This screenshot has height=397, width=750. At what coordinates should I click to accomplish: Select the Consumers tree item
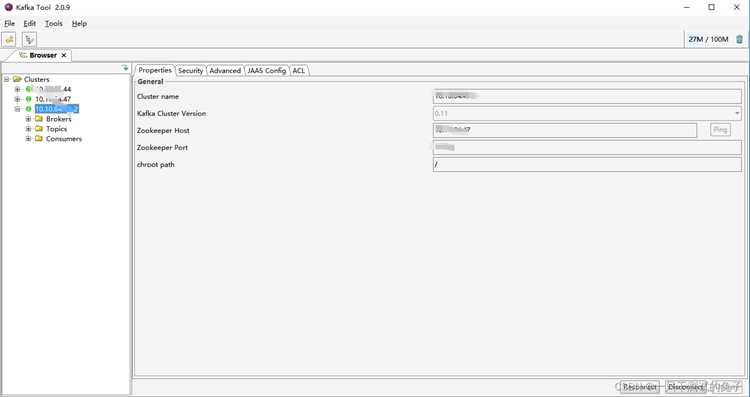(x=64, y=139)
